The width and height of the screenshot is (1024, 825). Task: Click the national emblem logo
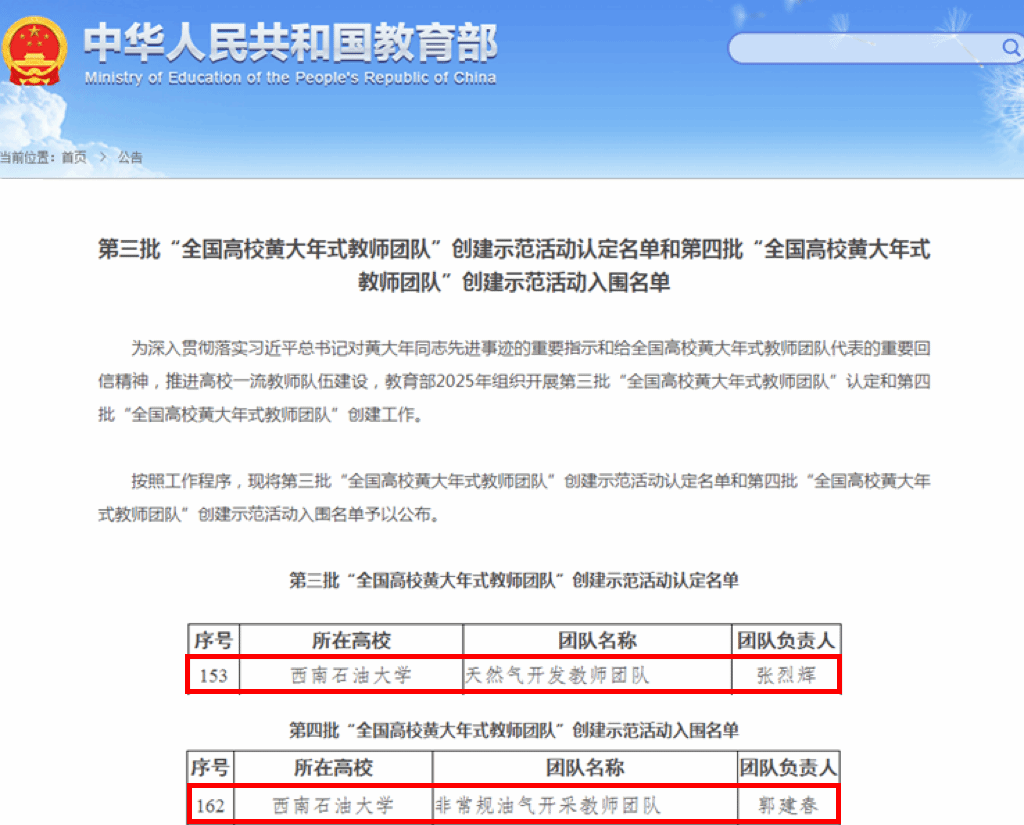[36, 51]
